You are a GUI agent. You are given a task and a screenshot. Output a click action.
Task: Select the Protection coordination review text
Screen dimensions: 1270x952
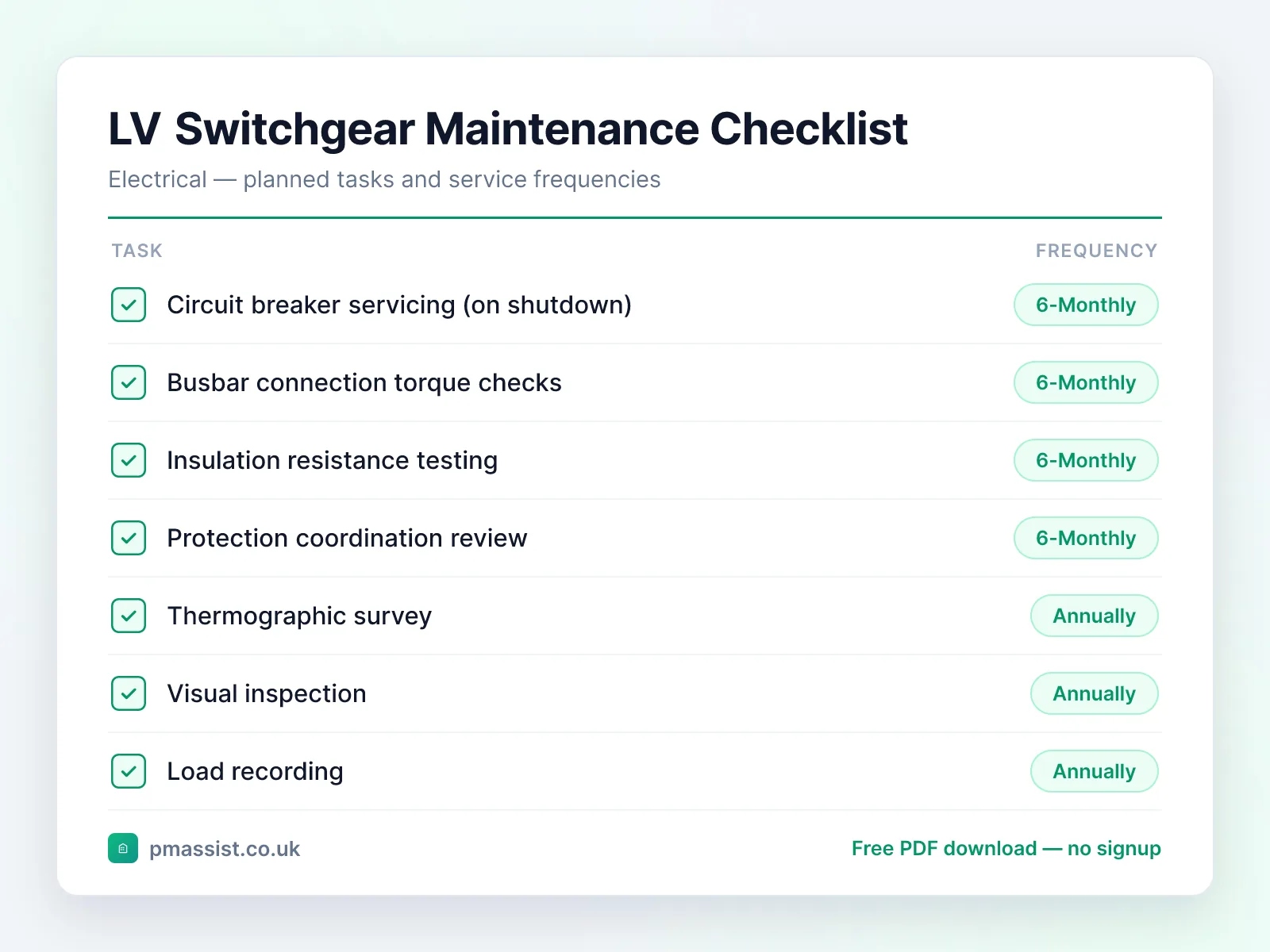pos(347,539)
